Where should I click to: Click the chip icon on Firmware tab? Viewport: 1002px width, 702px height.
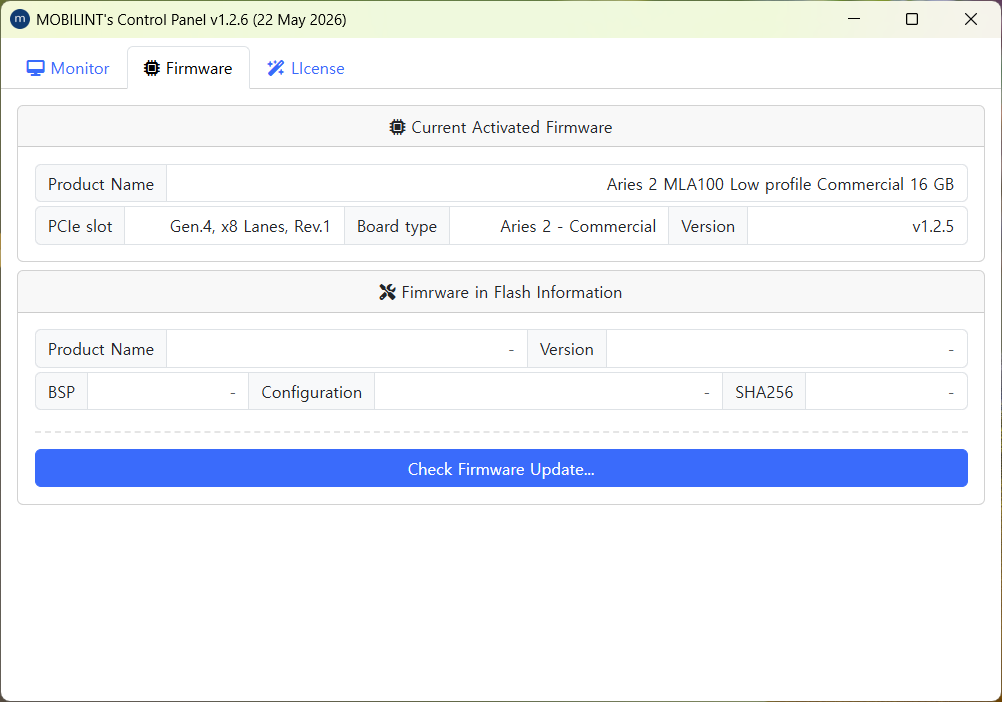[x=151, y=68]
